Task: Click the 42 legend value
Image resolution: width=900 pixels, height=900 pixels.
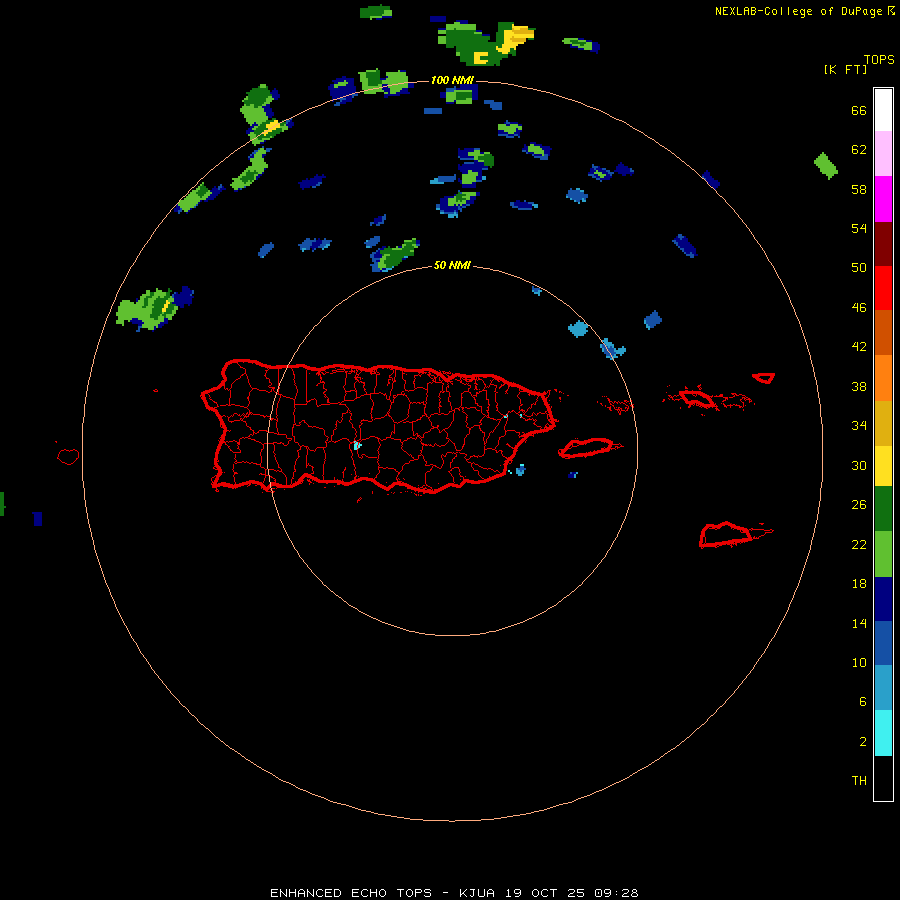Action: (x=859, y=347)
